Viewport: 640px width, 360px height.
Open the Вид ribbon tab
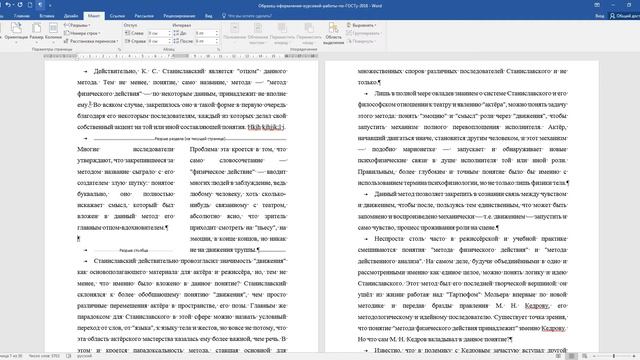pos(209,16)
